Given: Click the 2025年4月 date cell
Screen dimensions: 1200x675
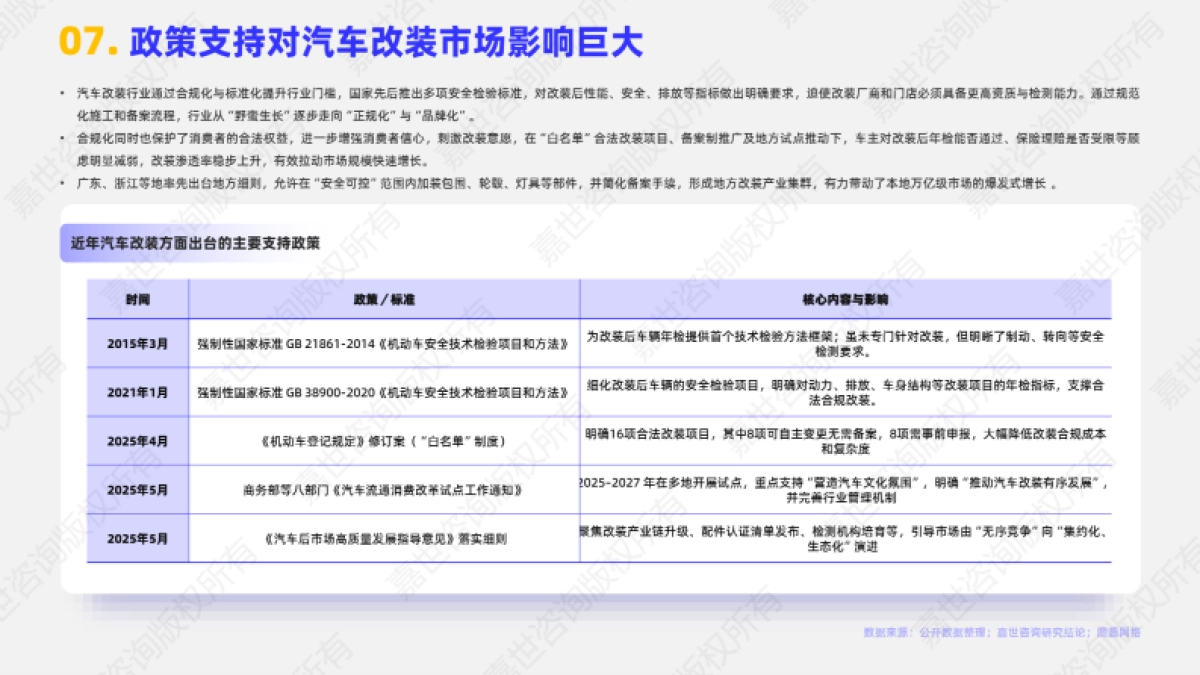Looking at the screenshot, I should (141, 437).
